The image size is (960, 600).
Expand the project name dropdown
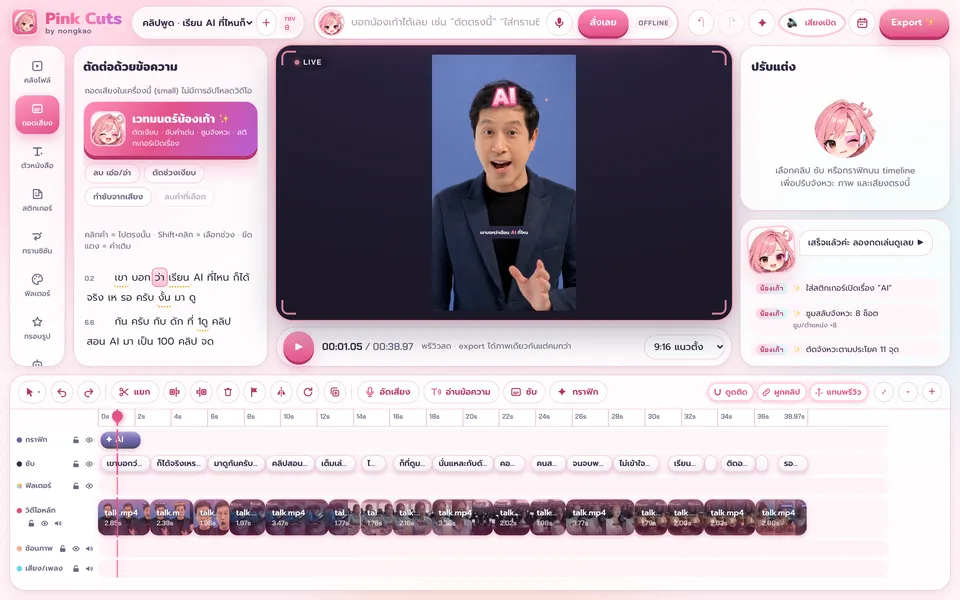tap(197, 23)
